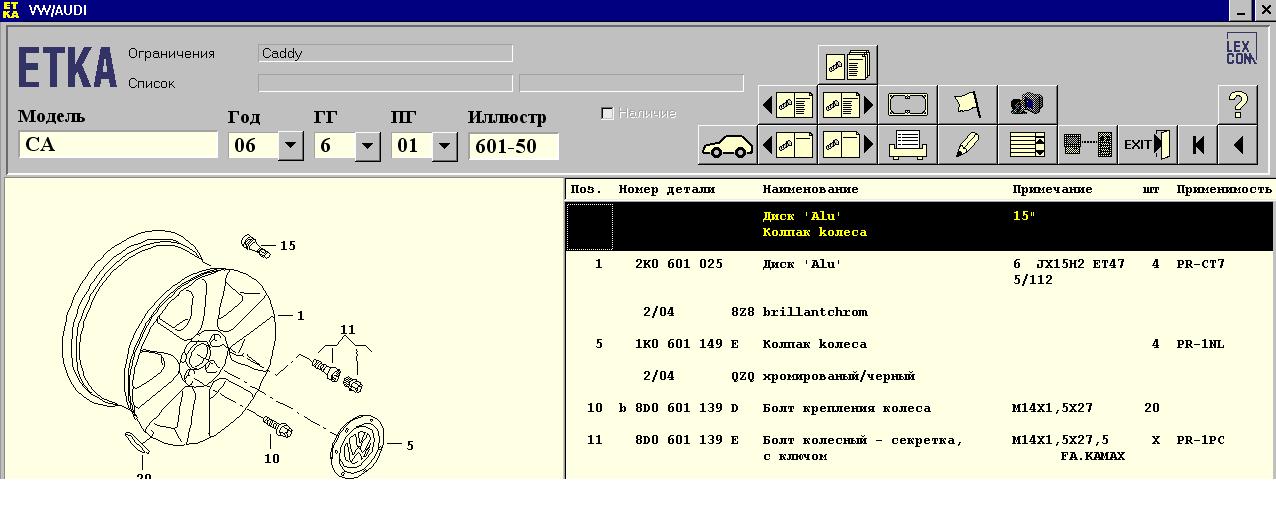Click the Номер детали column header

pos(667,189)
